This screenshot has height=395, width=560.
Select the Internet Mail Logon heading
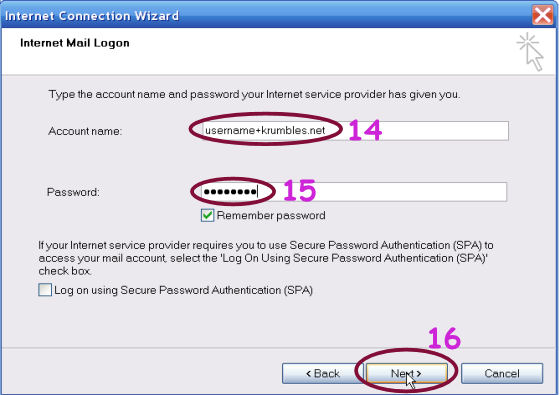[75, 43]
